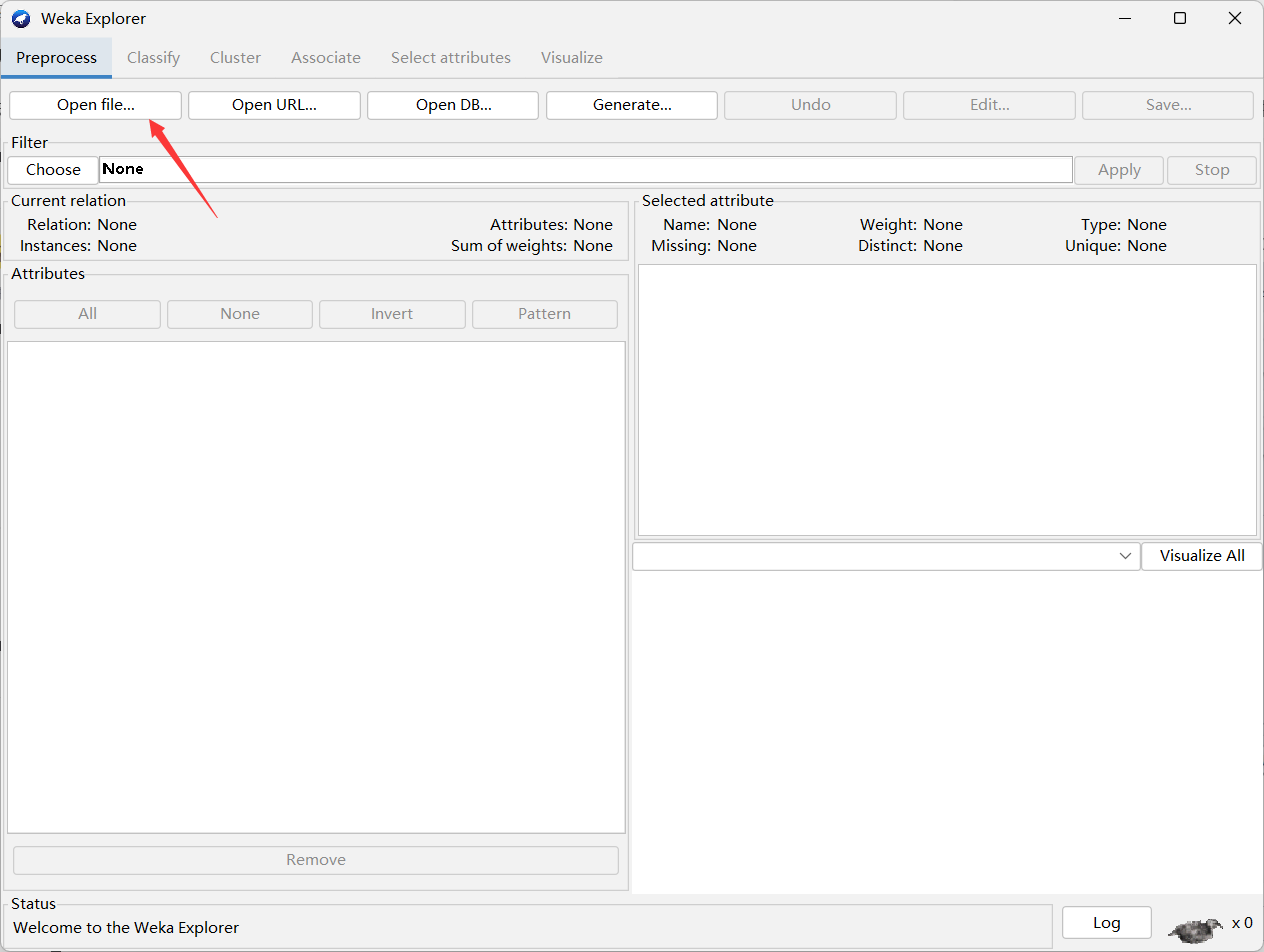Open the Preprocess tab

[x=56, y=58]
